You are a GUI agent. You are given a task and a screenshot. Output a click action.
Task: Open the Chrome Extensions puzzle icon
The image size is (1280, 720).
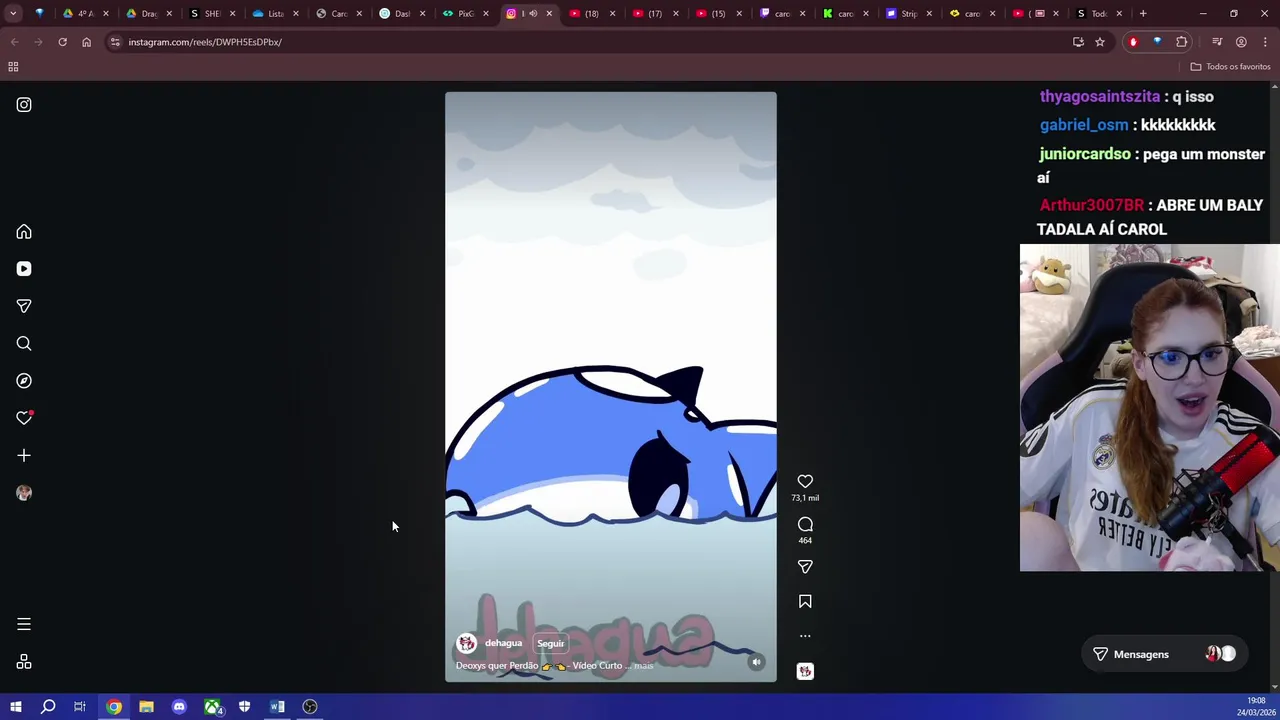click(x=1181, y=42)
